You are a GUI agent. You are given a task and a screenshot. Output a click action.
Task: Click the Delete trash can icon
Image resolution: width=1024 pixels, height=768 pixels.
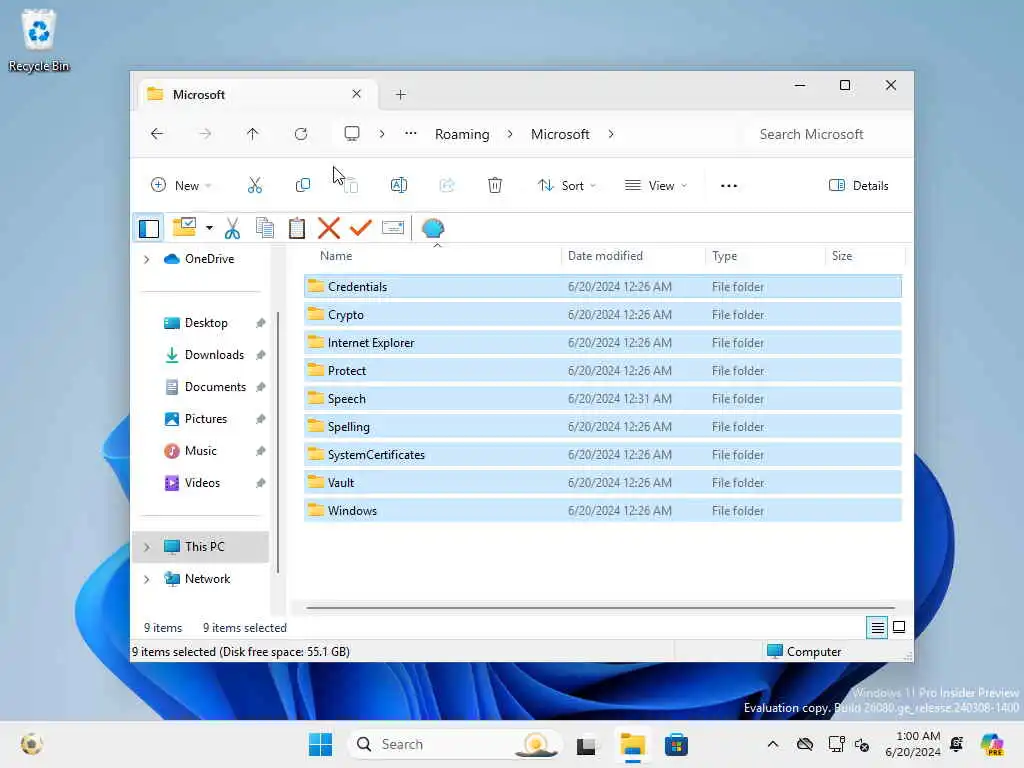[x=495, y=185]
